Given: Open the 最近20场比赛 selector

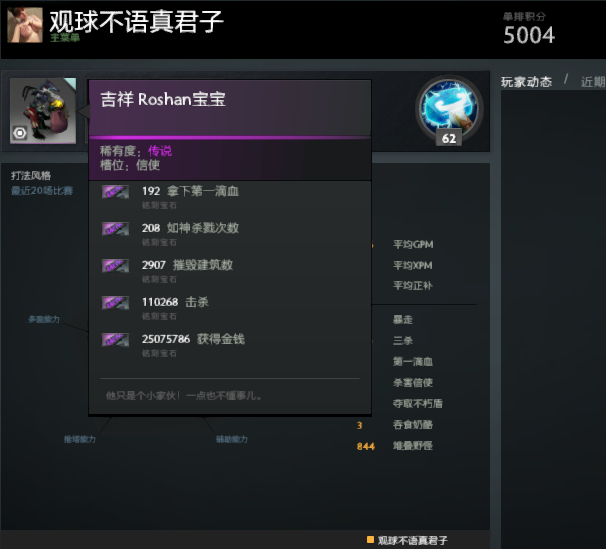Looking at the screenshot, I should tap(42, 190).
